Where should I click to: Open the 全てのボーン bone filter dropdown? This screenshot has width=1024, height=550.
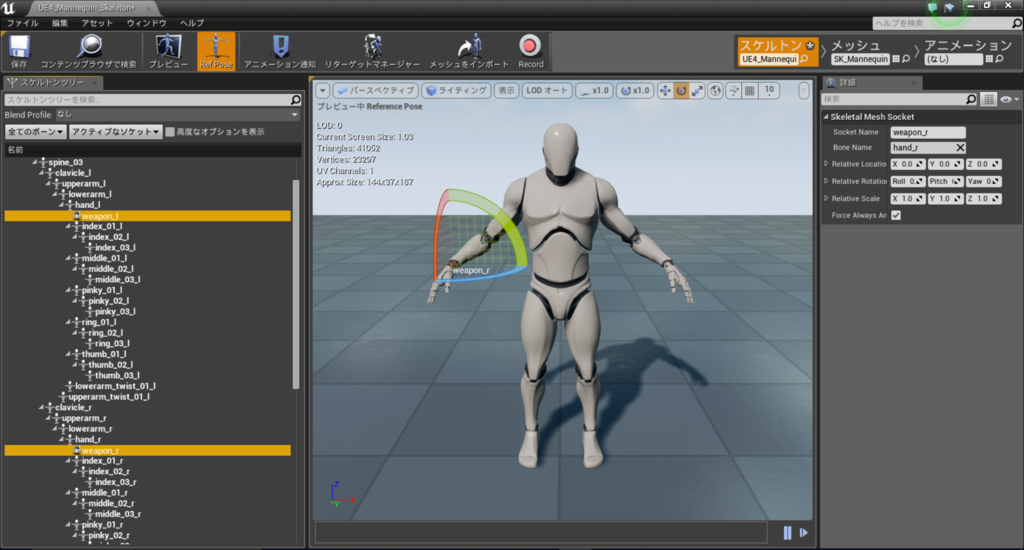[35, 131]
